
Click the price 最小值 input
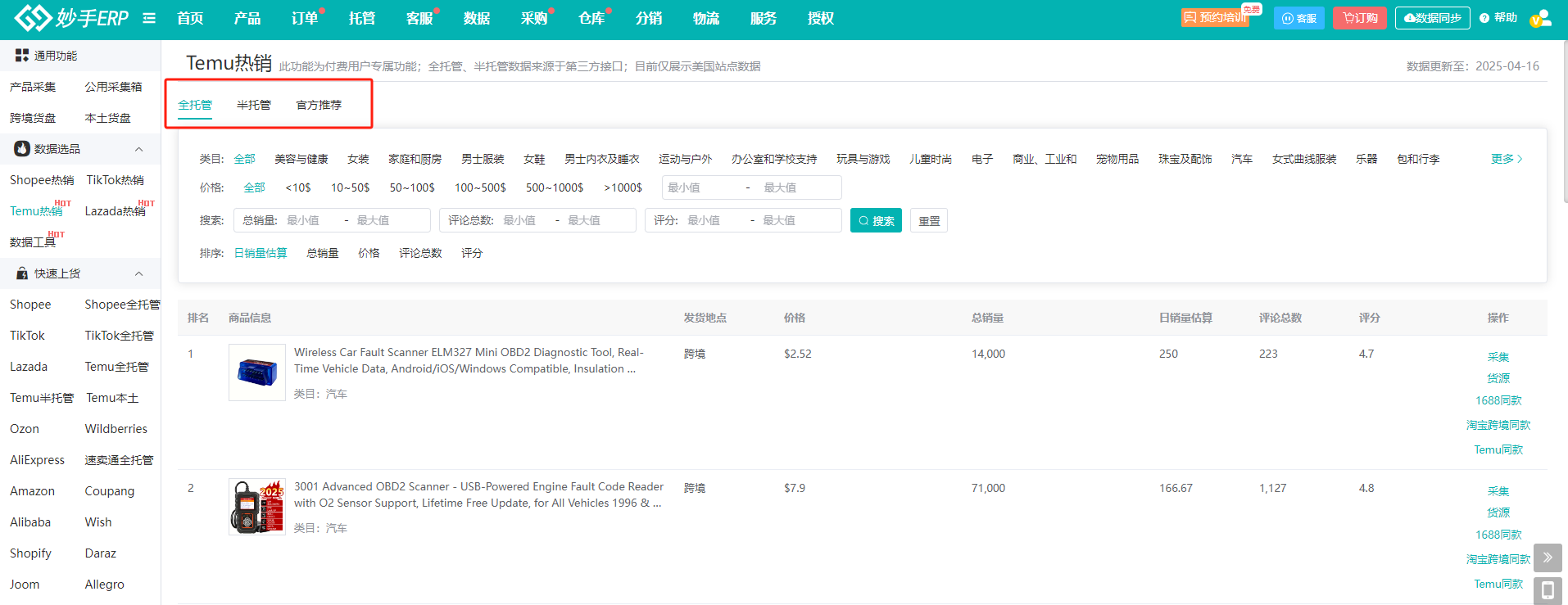pyautogui.click(x=701, y=187)
